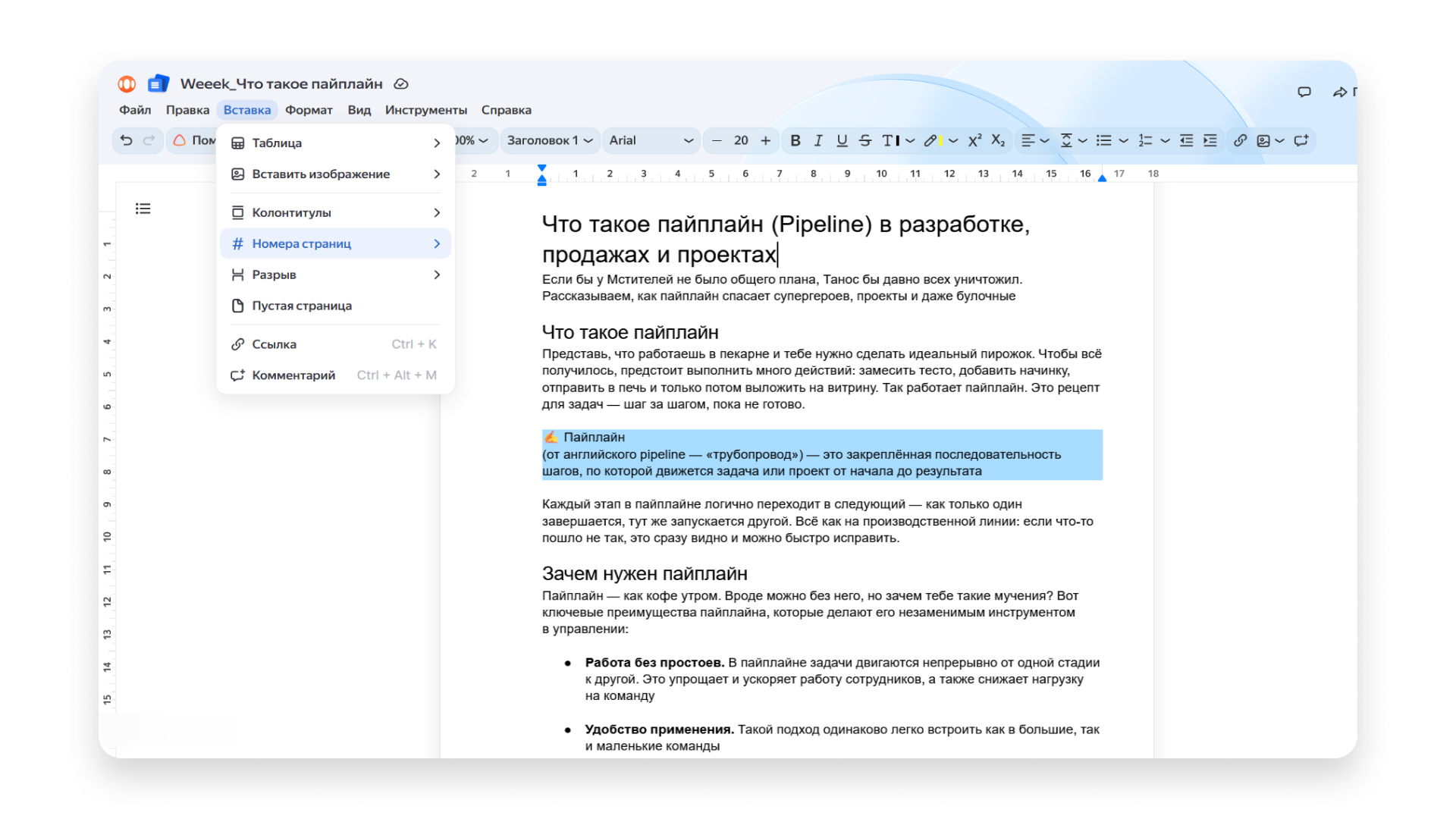Click the text color icon
This screenshot has width=1456, height=819.
click(890, 140)
